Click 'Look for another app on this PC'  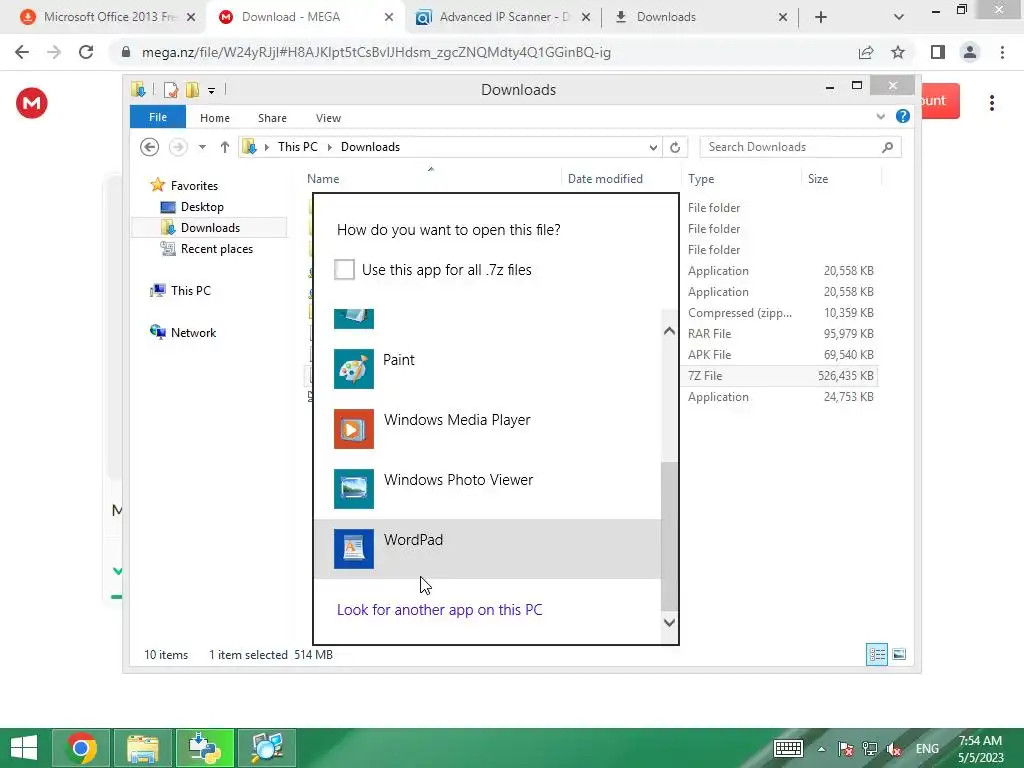(x=440, y=609)
